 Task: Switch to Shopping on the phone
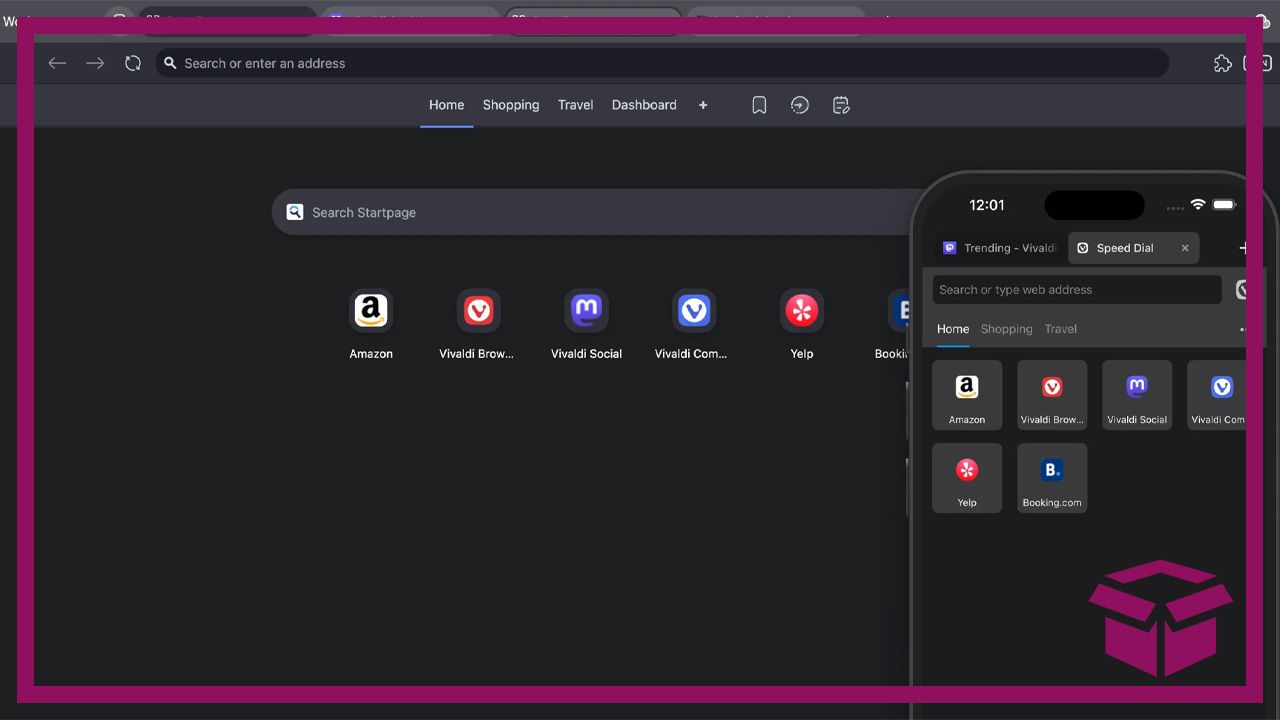click(1006, 329)
